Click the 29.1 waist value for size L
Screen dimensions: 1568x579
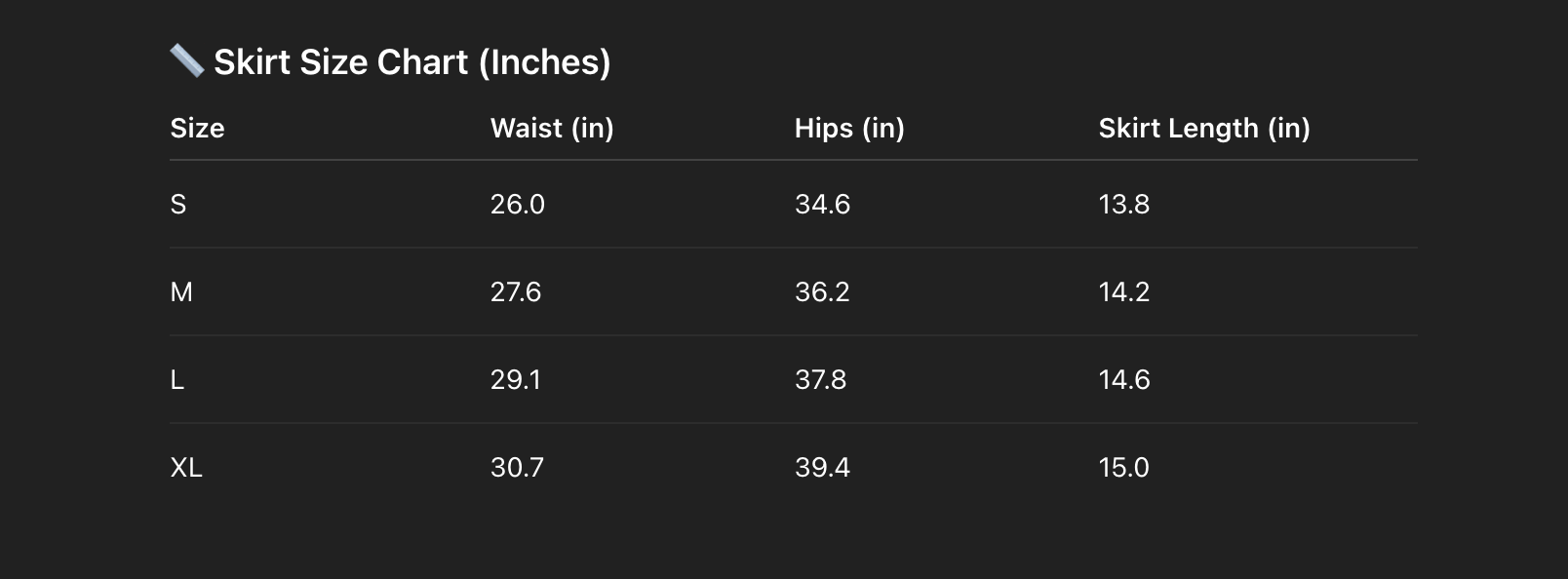(x=516, y=380)
